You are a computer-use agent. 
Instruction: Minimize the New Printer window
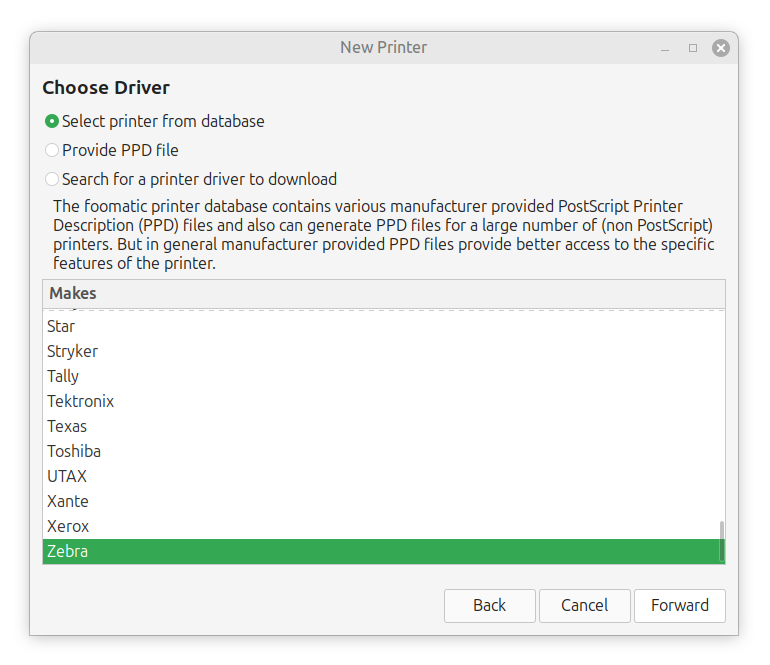point(665,48)
